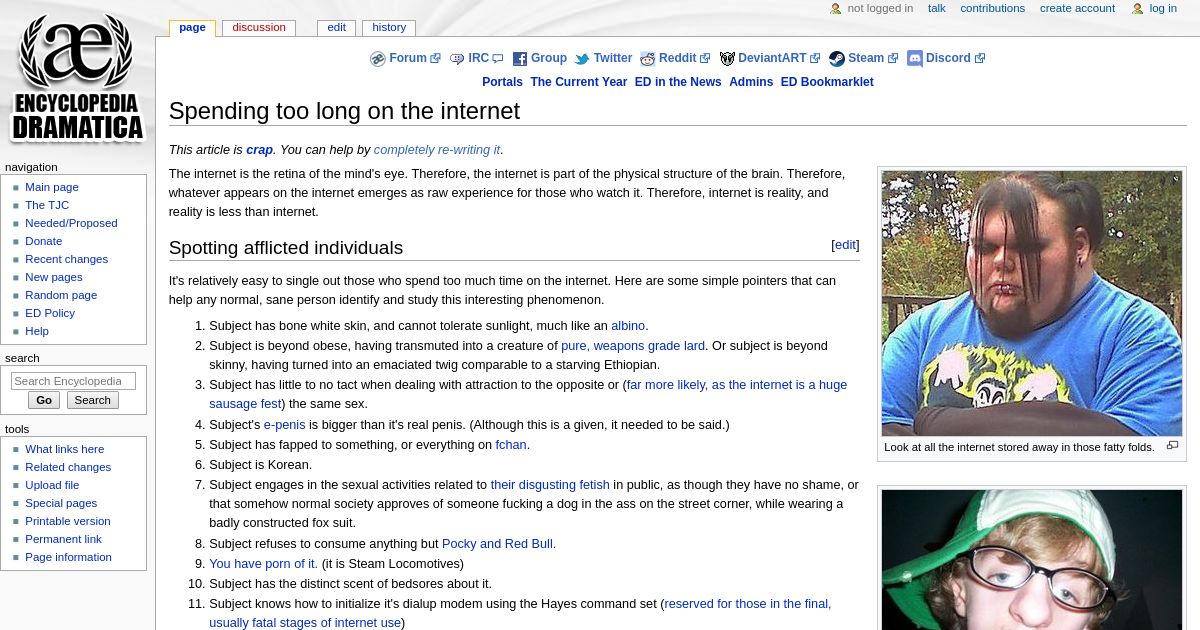Click the log in link
The image size is (1200, 630).
coord(1163,8)
